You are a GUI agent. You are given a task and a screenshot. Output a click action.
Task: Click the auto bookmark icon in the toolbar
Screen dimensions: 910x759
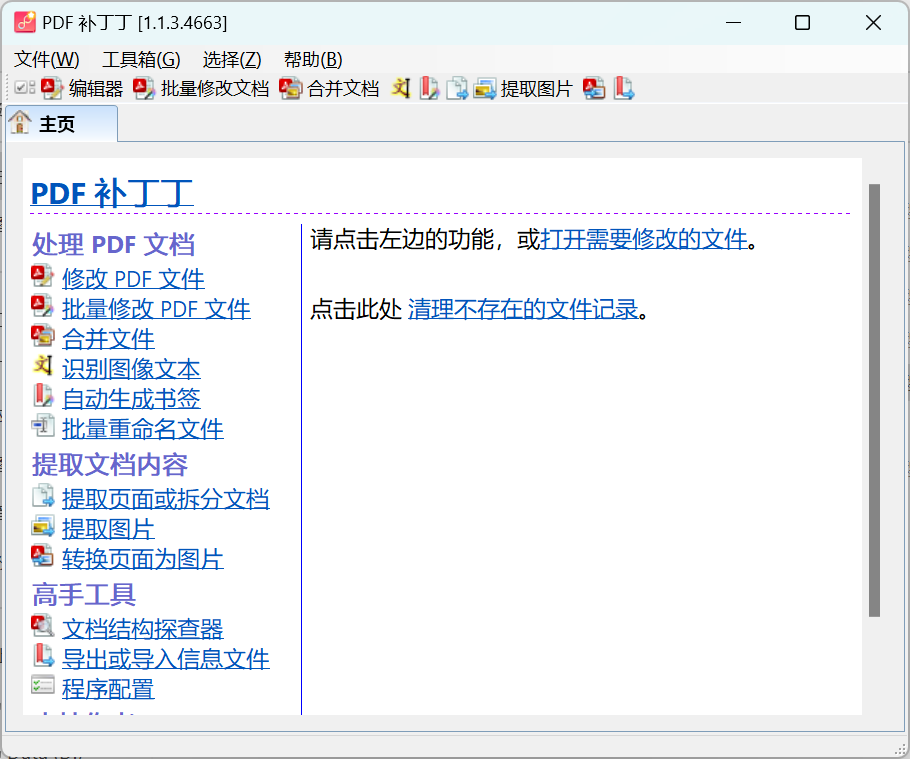(429, 89)
